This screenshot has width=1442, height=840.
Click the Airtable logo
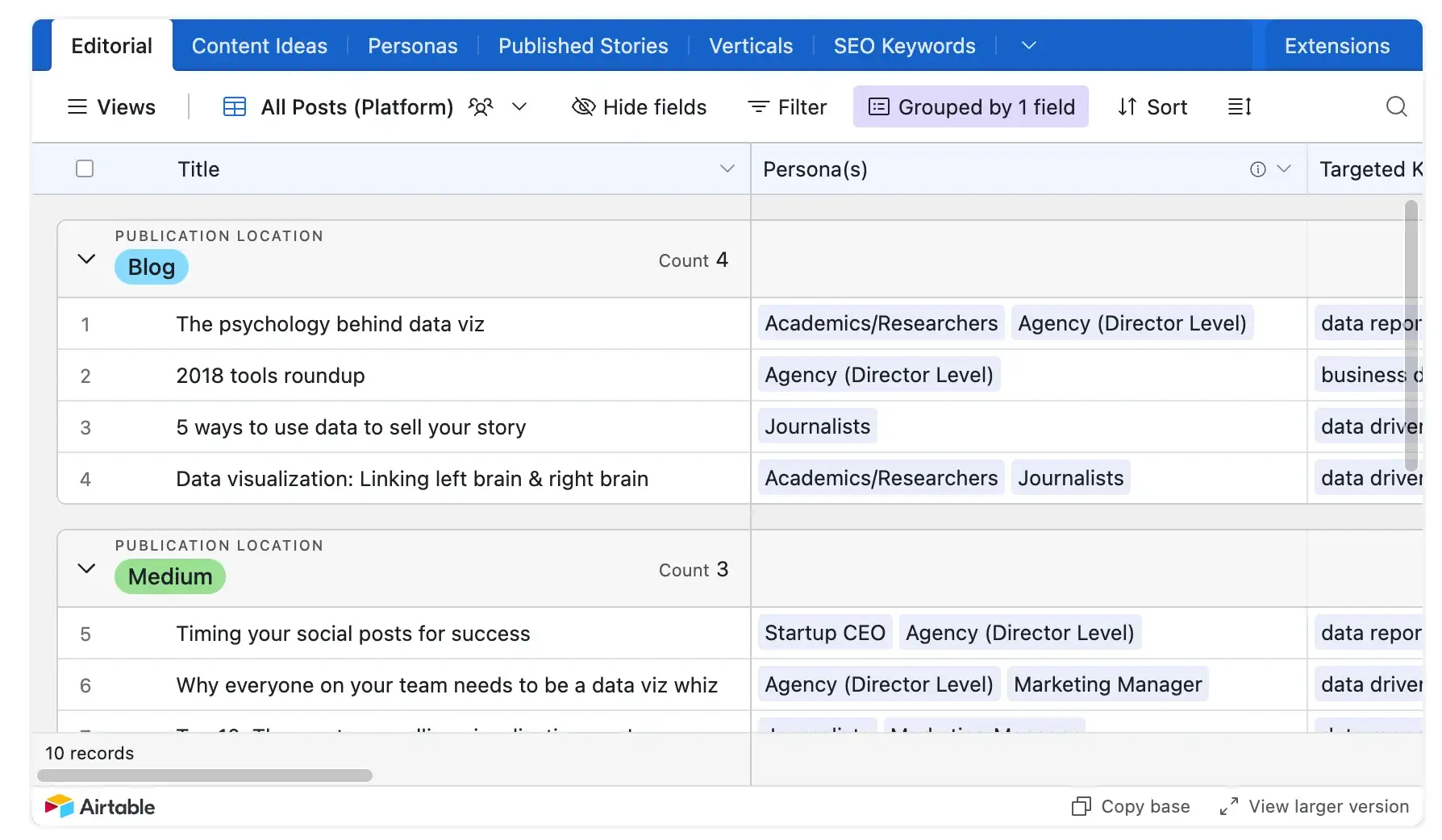(100, 806)
